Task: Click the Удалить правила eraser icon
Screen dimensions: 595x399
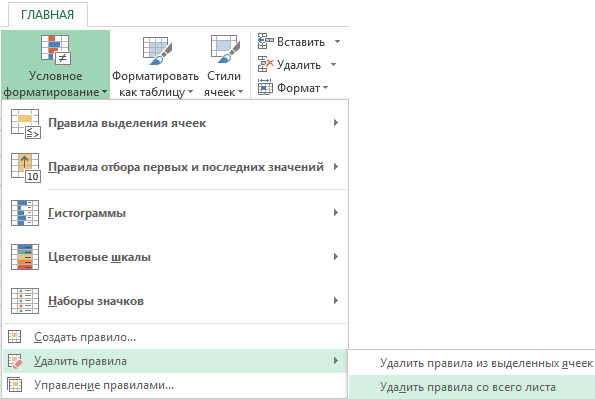Action: pyautogui.click(x=15, y=361)
